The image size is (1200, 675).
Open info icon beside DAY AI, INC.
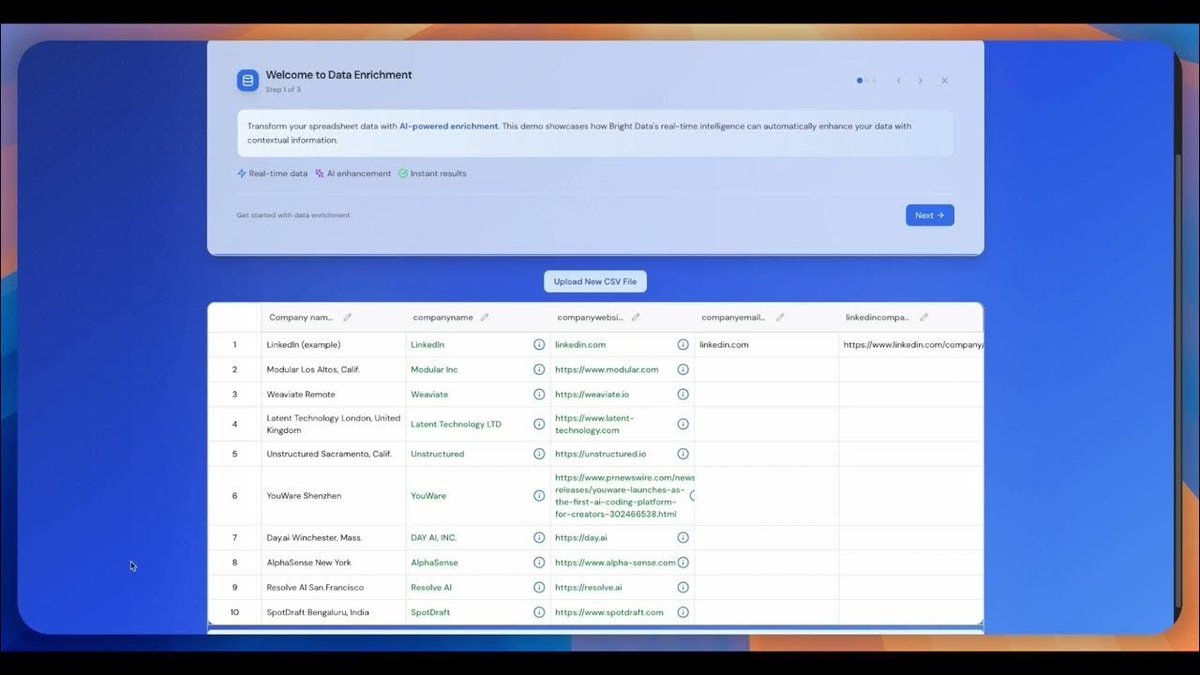pos(539,537)
